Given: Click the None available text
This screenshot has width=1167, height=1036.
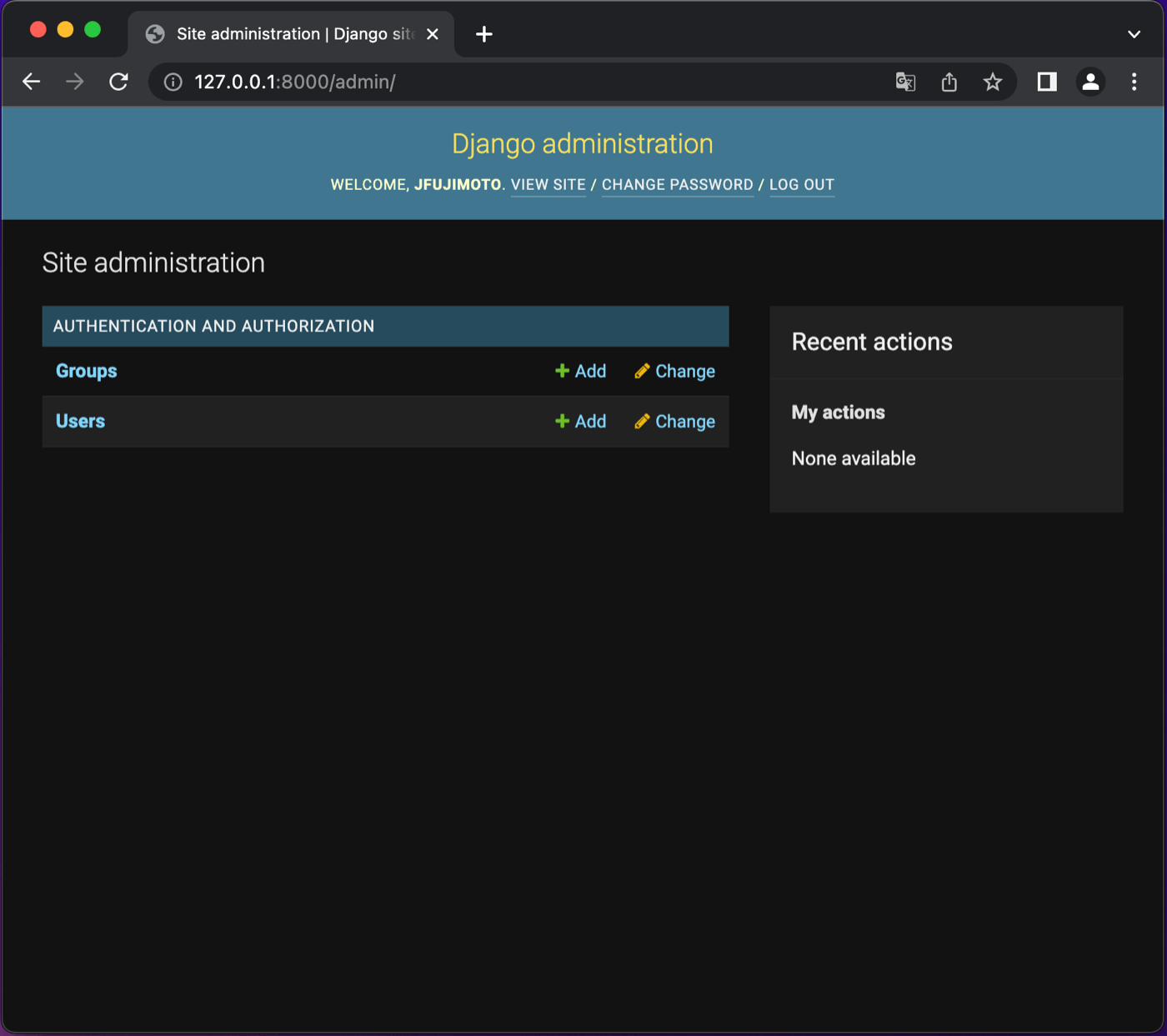Looking at the screenshot, I should [854, 458].
